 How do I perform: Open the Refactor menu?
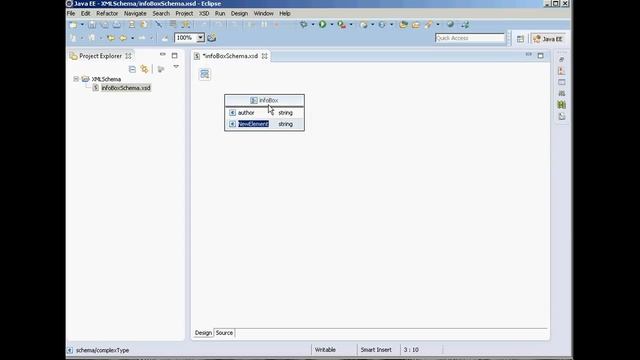[x=107, y=13]
